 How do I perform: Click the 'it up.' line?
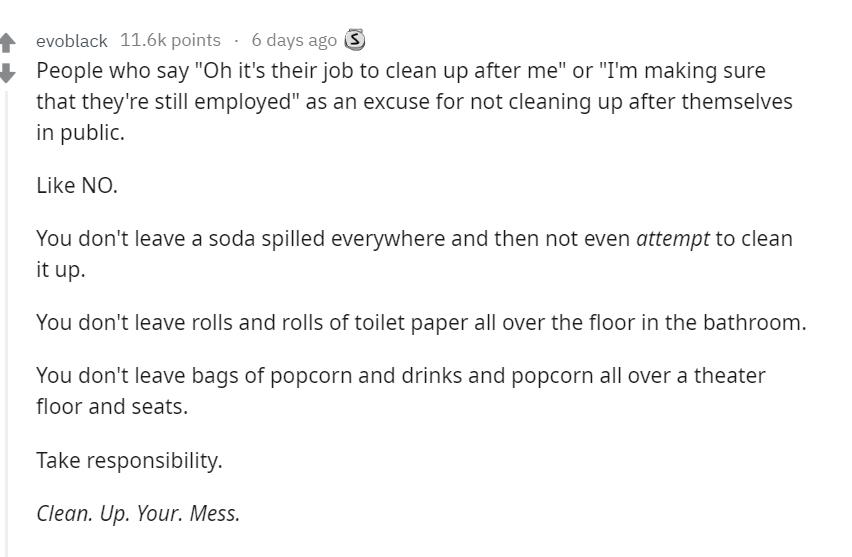click(x=60, y=270)
